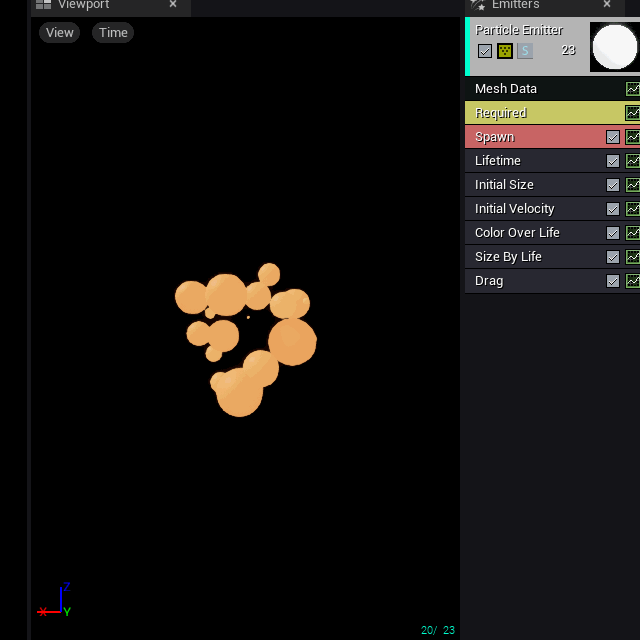Select the Mesh Data module
This screenshot has height=640, width=640.
(552, 89)
